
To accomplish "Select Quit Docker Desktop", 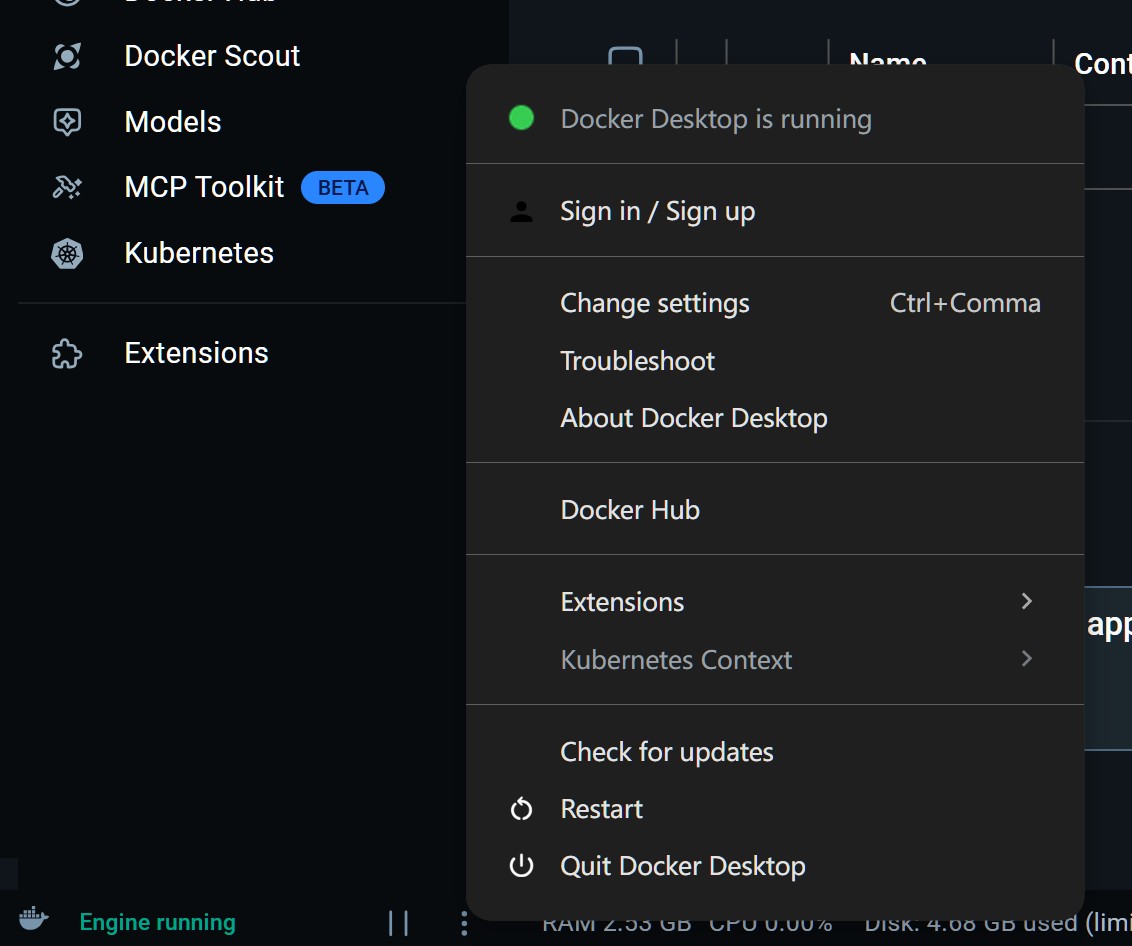I will [775, 866].
